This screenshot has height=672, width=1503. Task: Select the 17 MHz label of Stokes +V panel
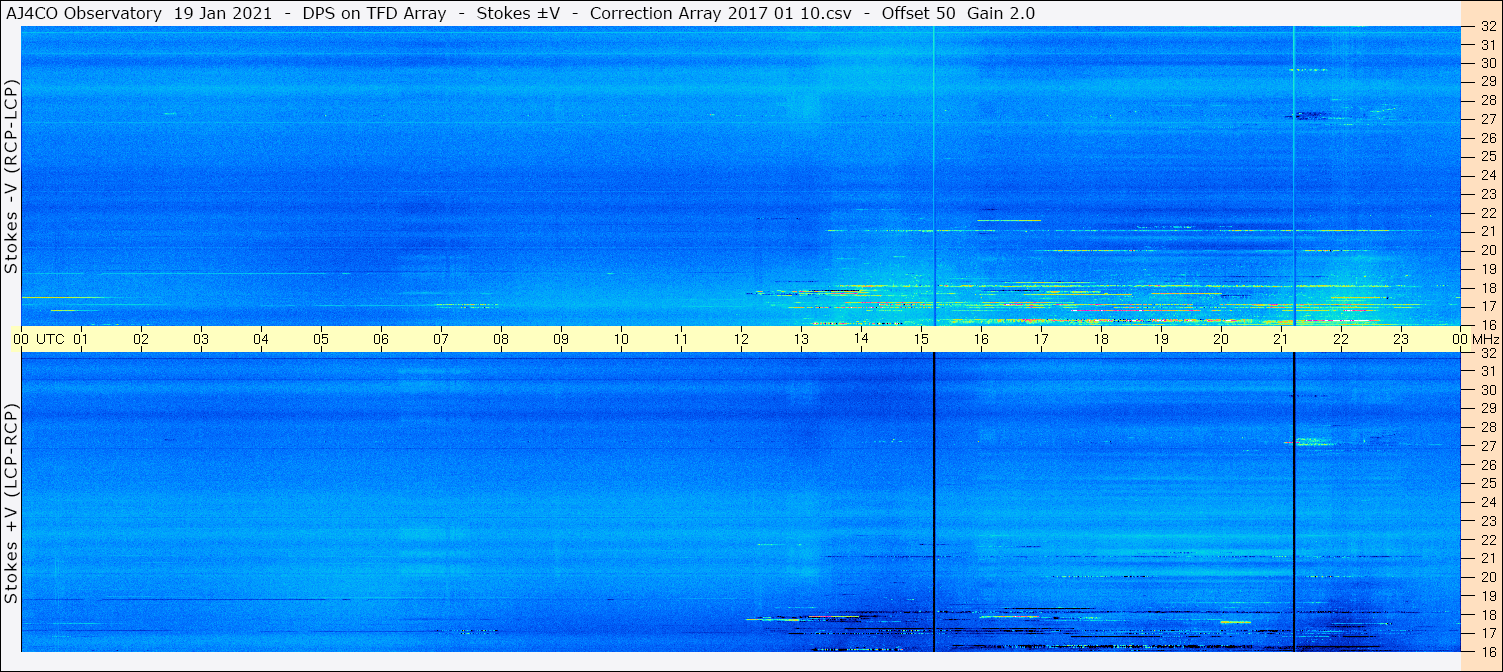pyautogui.click(x=1488, y=633)
